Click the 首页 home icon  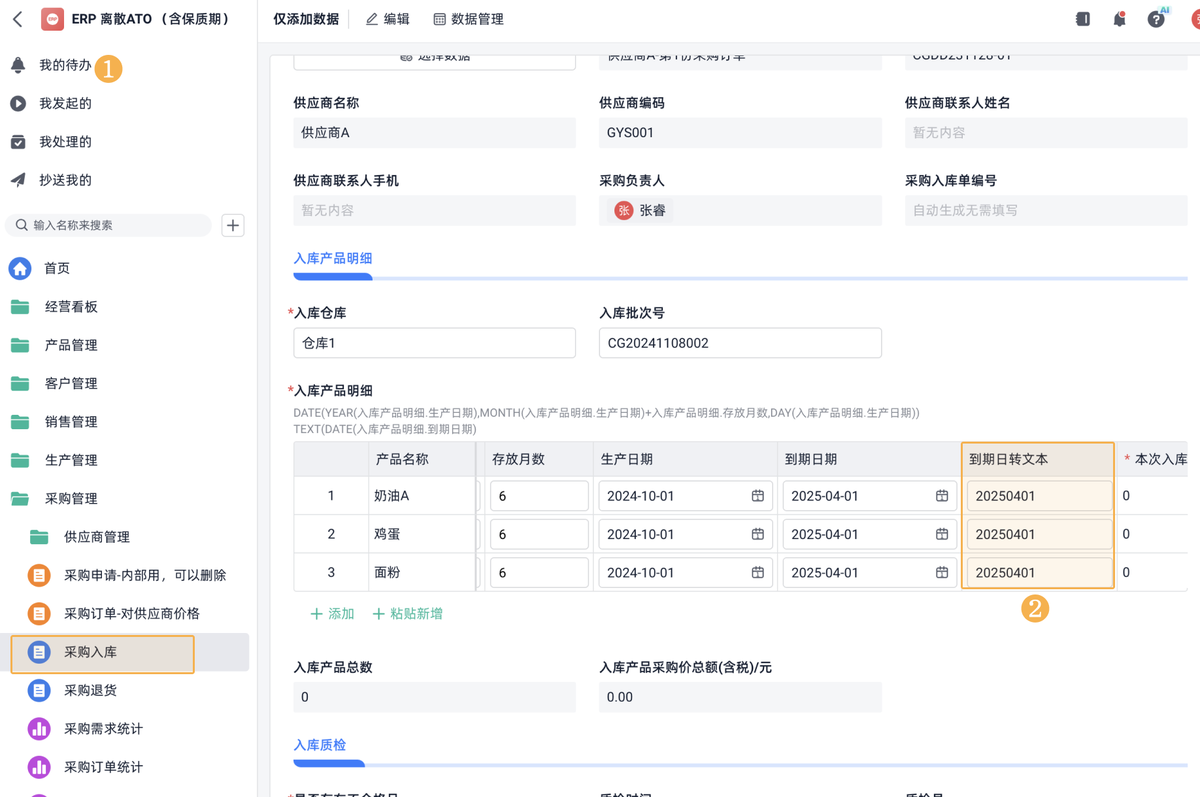pyautogui.click(x=20, y=268)
